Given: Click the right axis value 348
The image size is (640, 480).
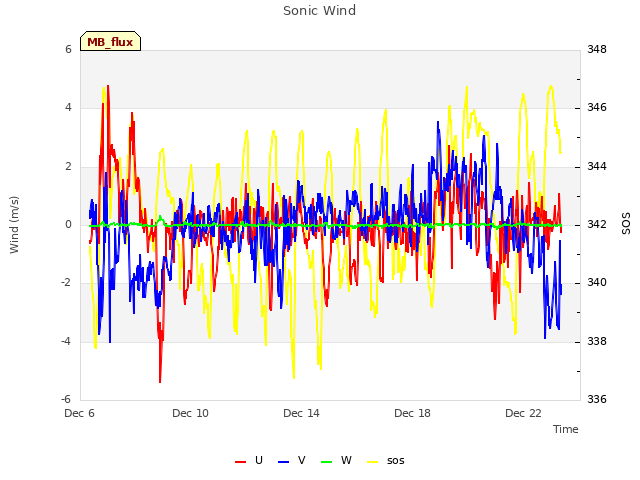Looking at the screenshot, I should click(597, 49).
